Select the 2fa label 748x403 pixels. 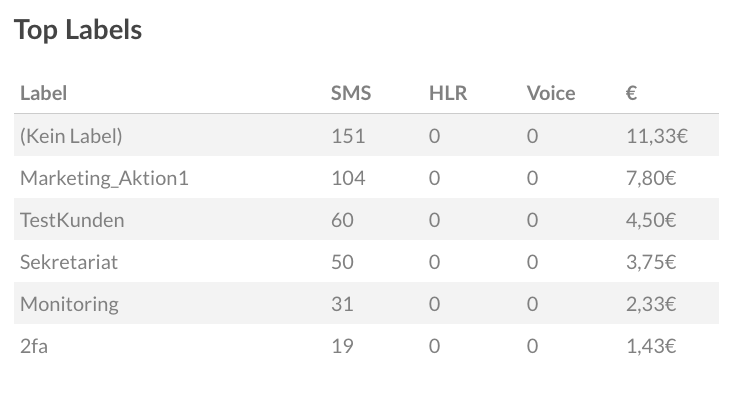[34, 346]
